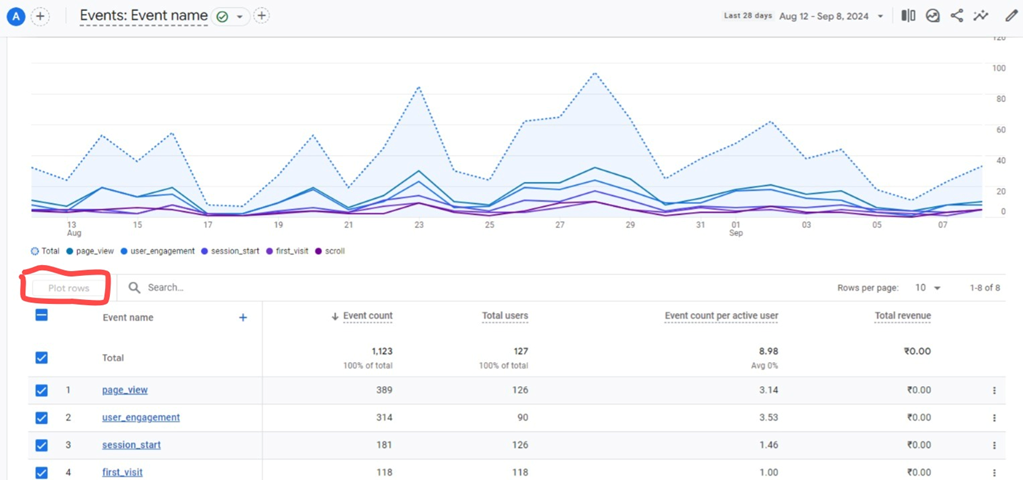Click the plus icon beside Event name column

(242, 317)
